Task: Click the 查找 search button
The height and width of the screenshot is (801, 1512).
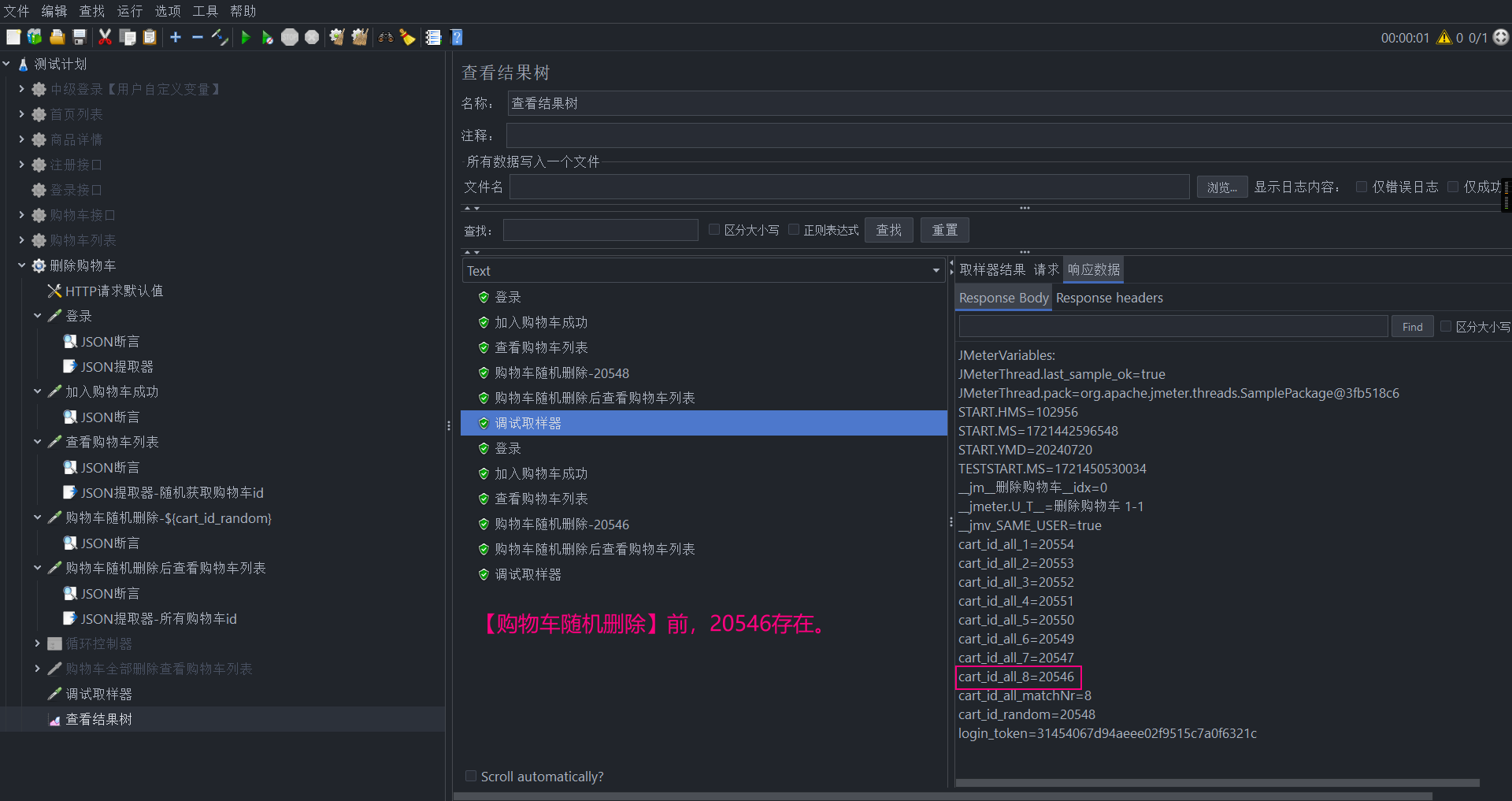Action: point(889,230)
